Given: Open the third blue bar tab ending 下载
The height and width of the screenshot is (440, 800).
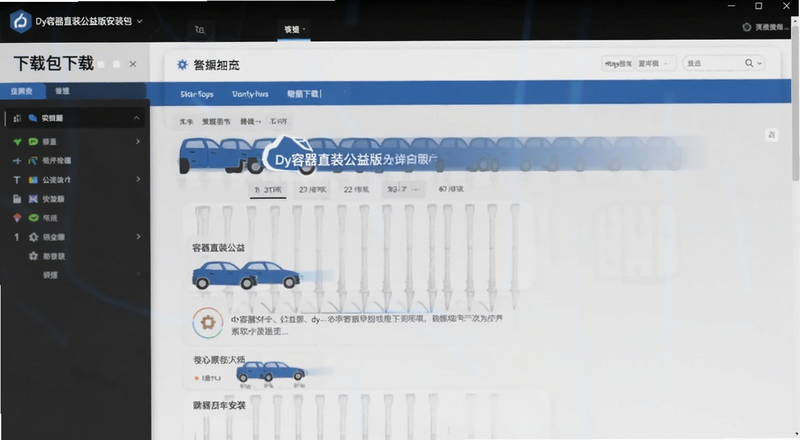Looking at the screenshot, I should click(304, 94).
